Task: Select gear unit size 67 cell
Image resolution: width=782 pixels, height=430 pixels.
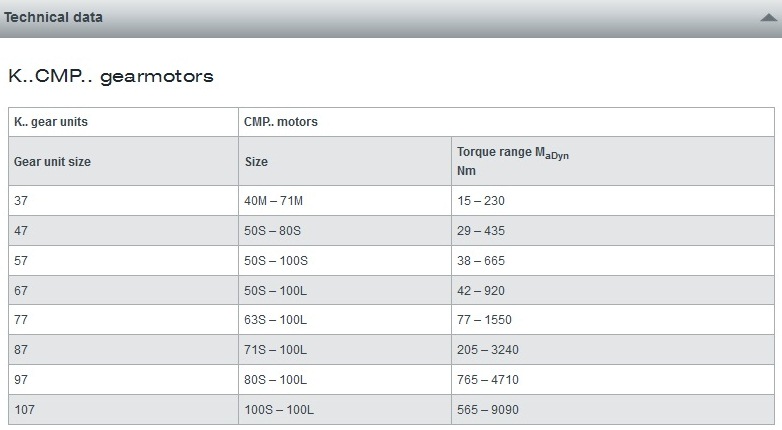Action: [22, 291]
